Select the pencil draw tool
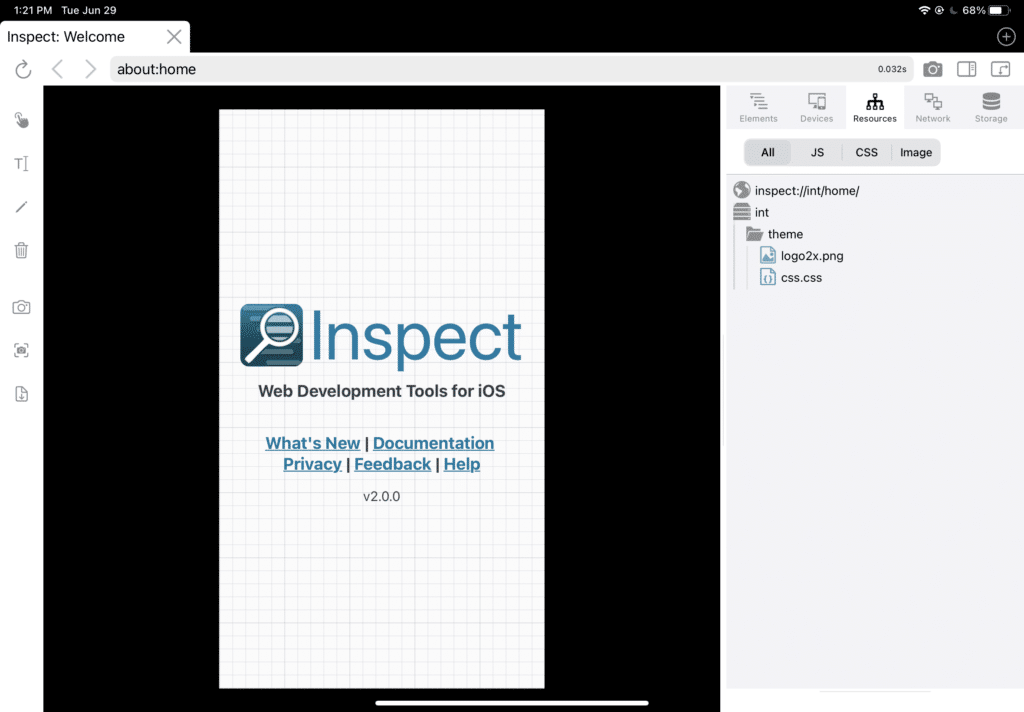 pos(21,207)
